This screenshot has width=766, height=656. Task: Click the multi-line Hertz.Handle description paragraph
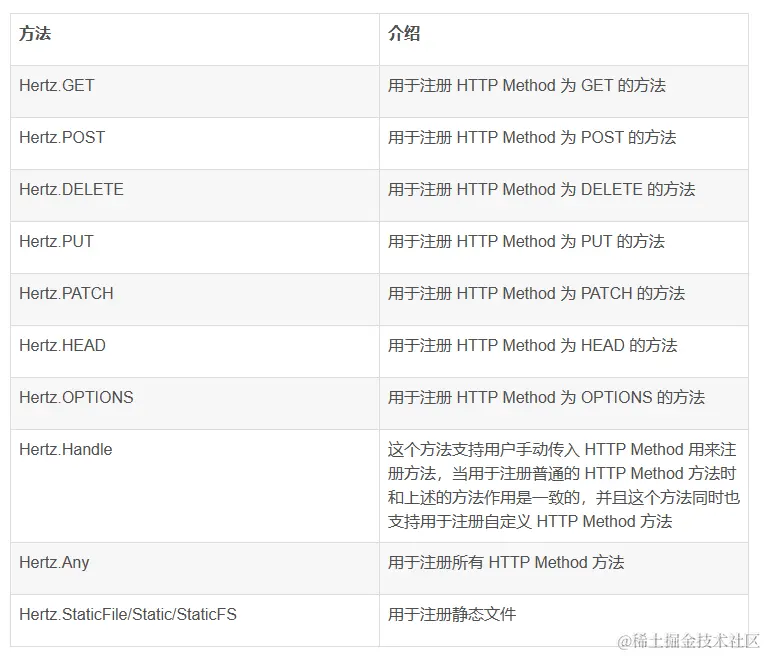562,486
